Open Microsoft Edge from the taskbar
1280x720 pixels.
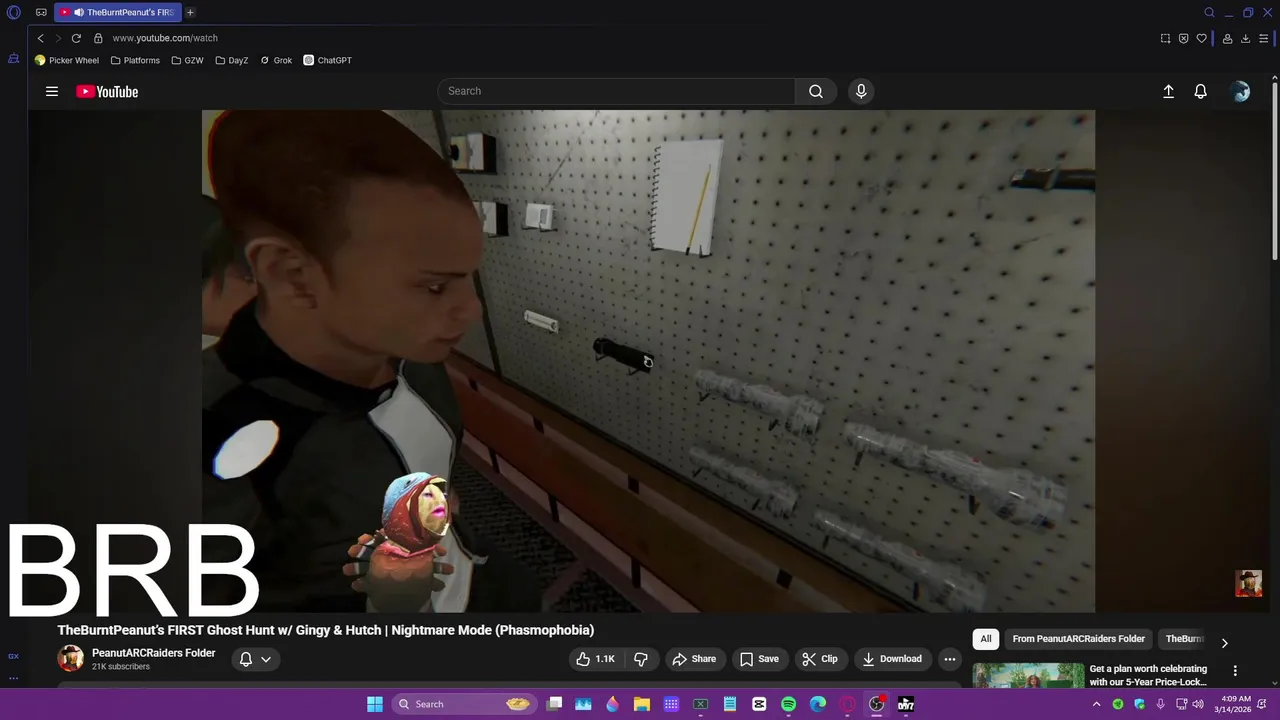point(818,704)
